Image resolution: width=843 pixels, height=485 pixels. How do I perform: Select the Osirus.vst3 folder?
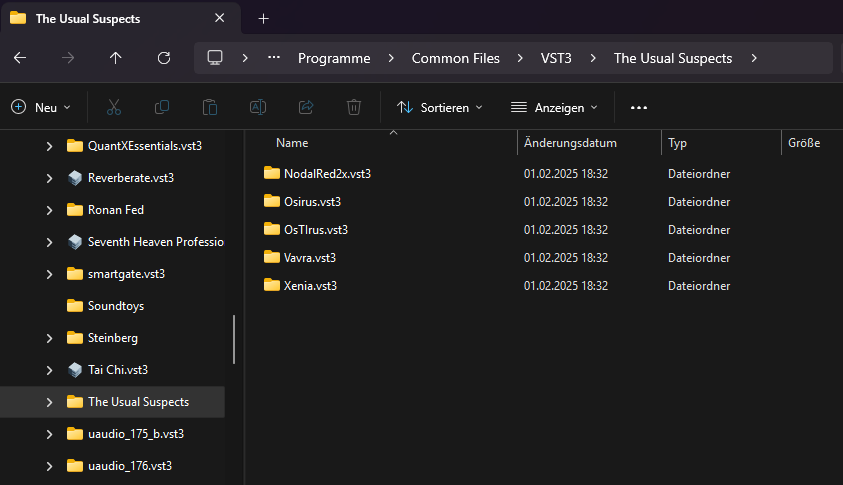point(313,201)
